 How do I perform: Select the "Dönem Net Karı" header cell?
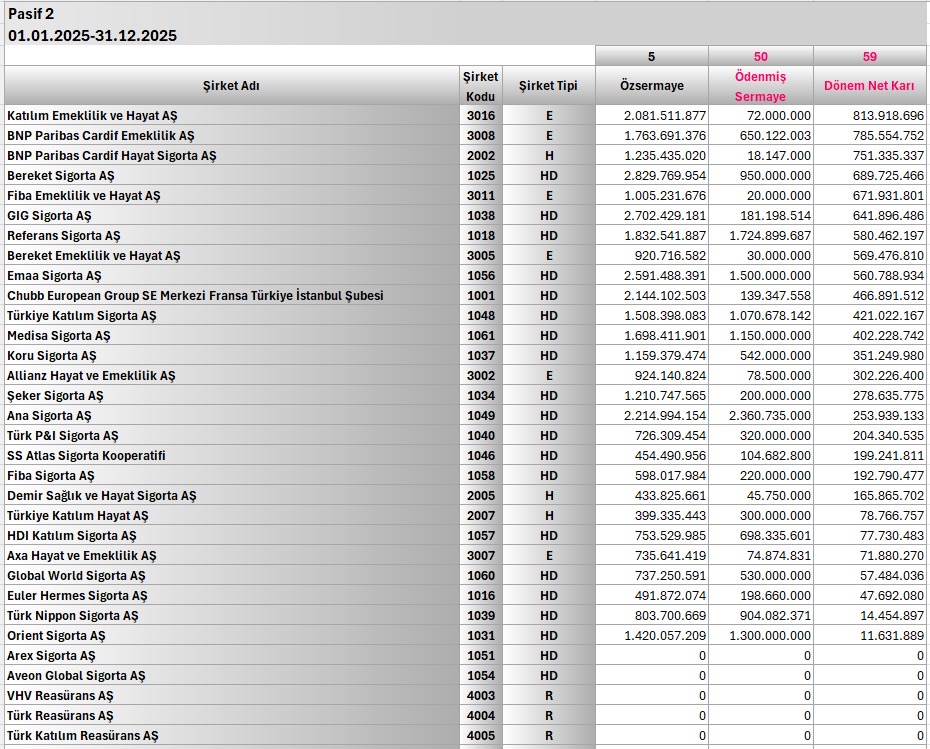point(869,86)
